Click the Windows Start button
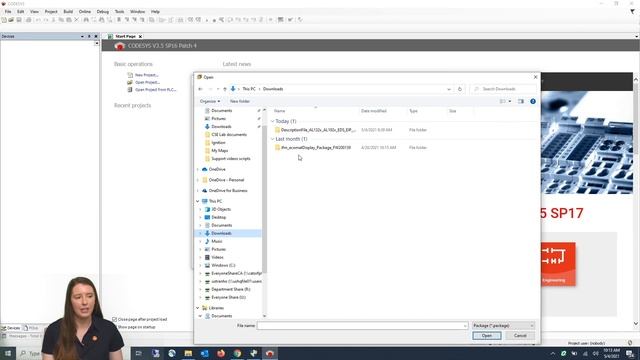 click(x=8, y=353)
